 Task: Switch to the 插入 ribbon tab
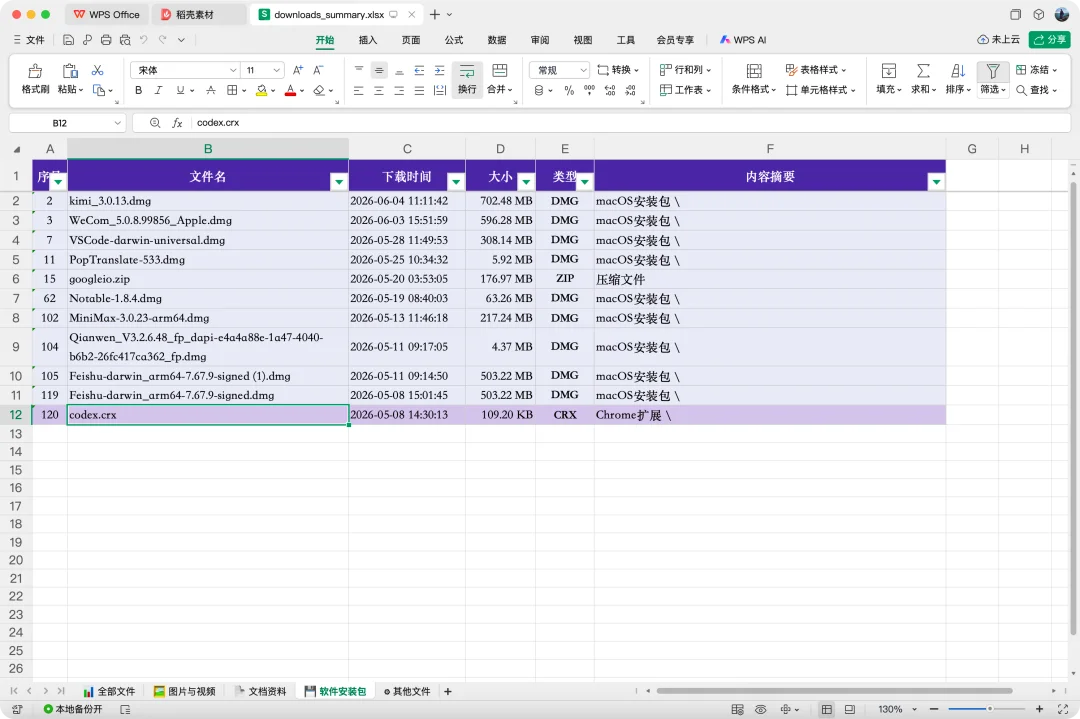[368, 40]
